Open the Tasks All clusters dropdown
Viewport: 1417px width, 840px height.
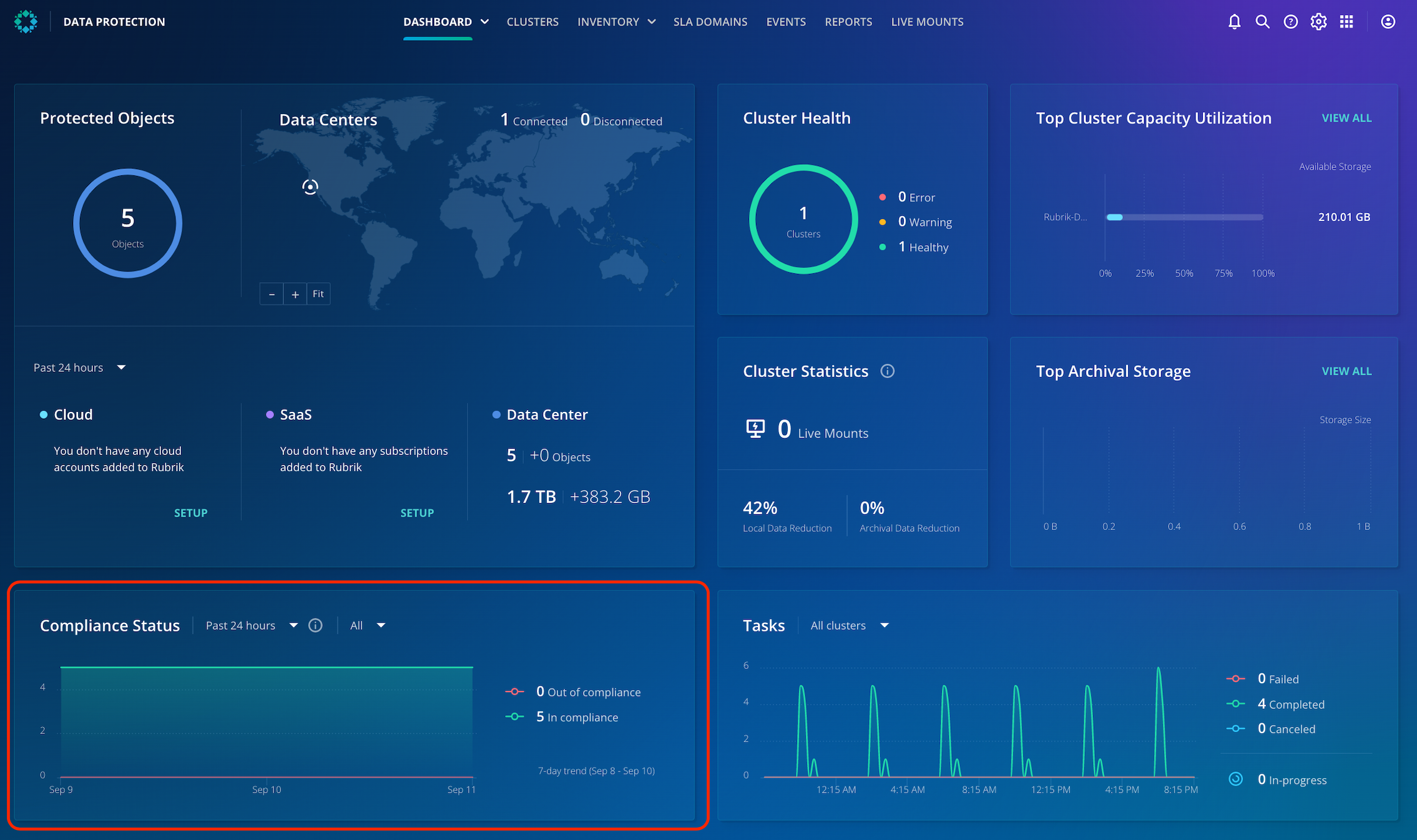(849, 625)
